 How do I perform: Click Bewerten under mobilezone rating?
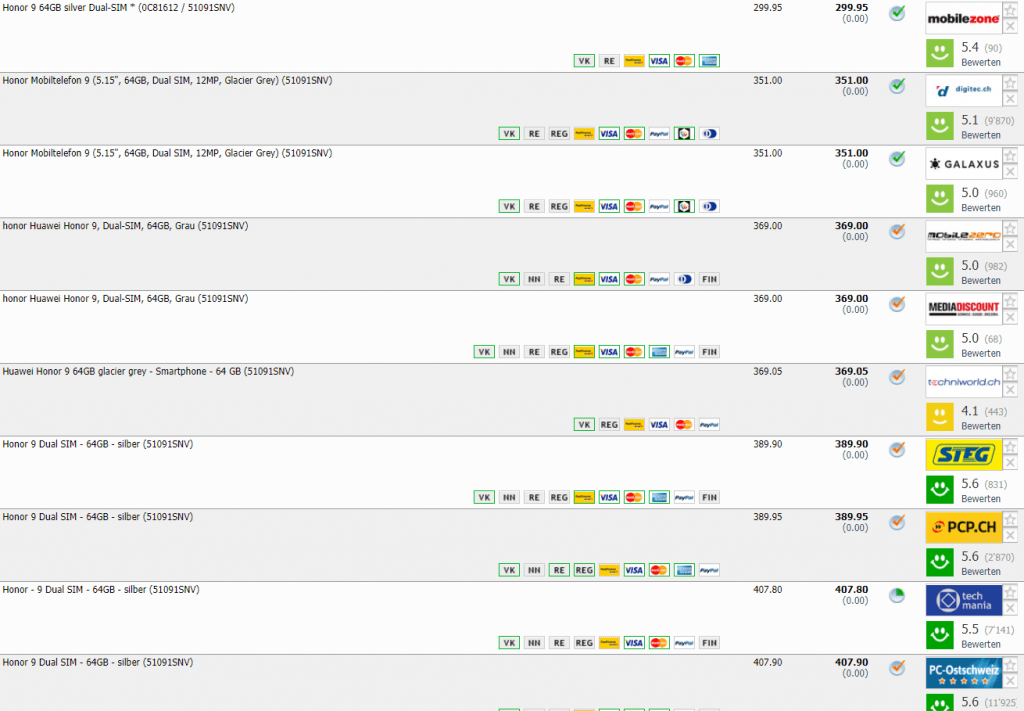[981, 63]
